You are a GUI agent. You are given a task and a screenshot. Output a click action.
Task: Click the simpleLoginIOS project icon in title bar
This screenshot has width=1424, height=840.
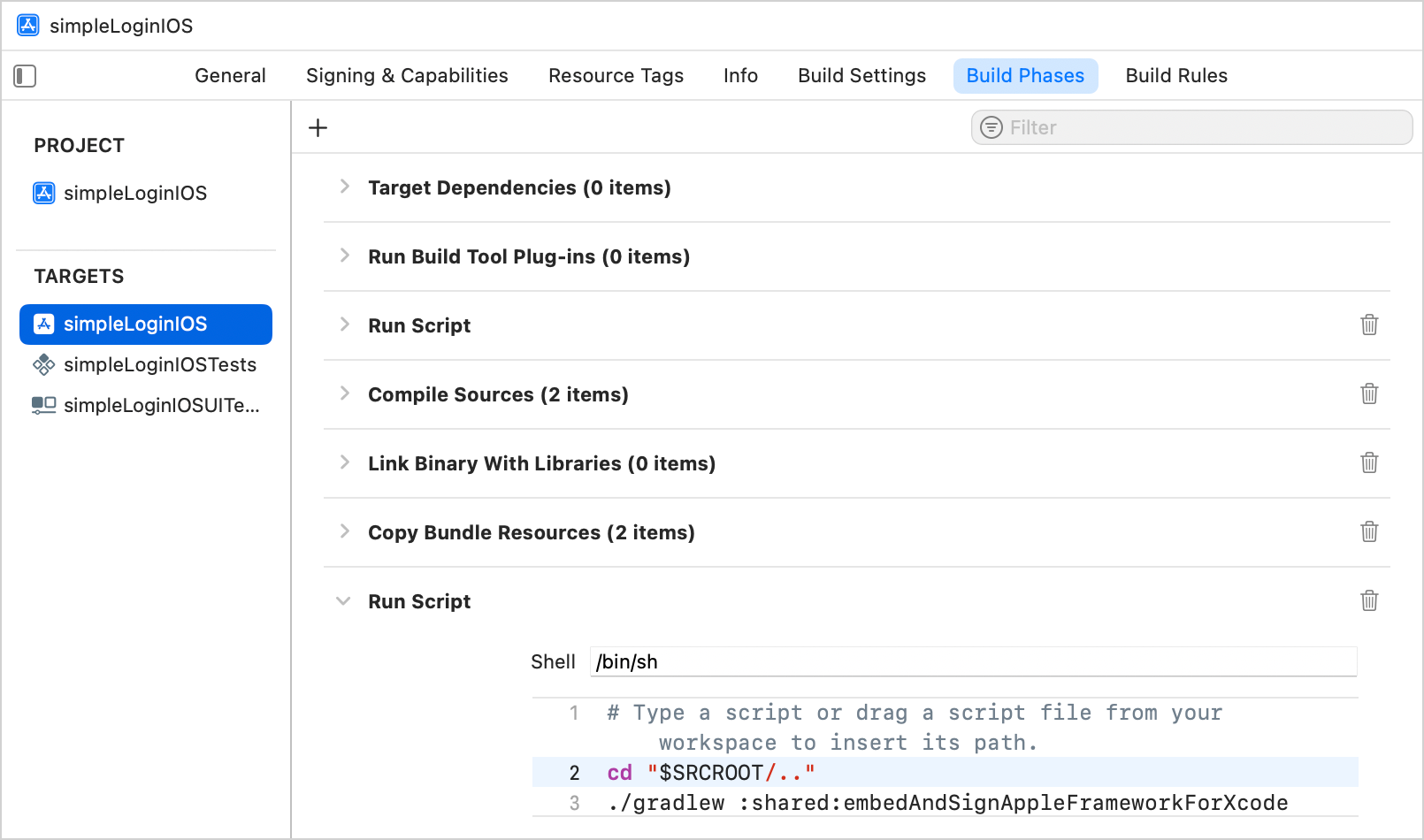coord(28,25)
